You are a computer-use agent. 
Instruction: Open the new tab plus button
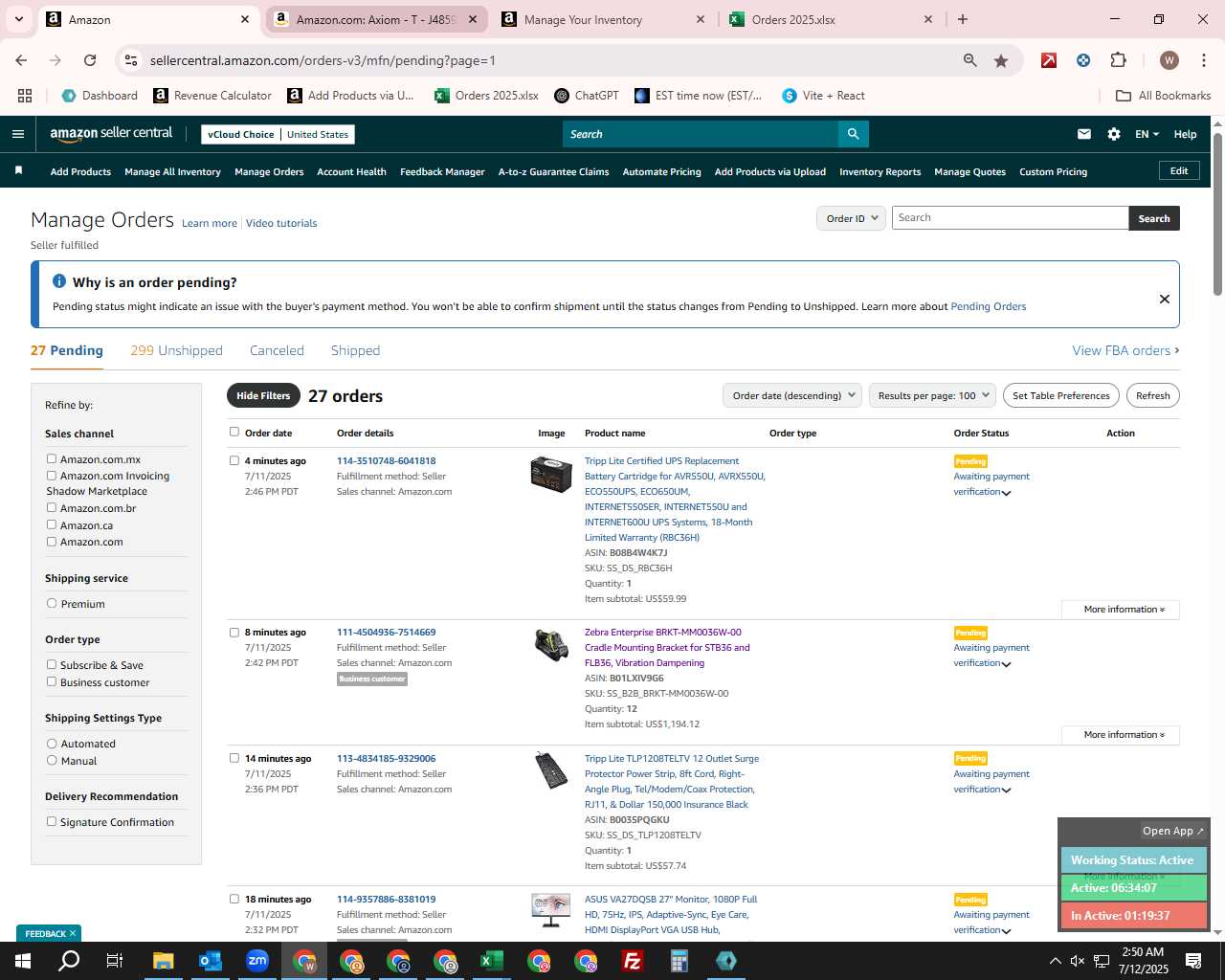click(x=963, y=19)
